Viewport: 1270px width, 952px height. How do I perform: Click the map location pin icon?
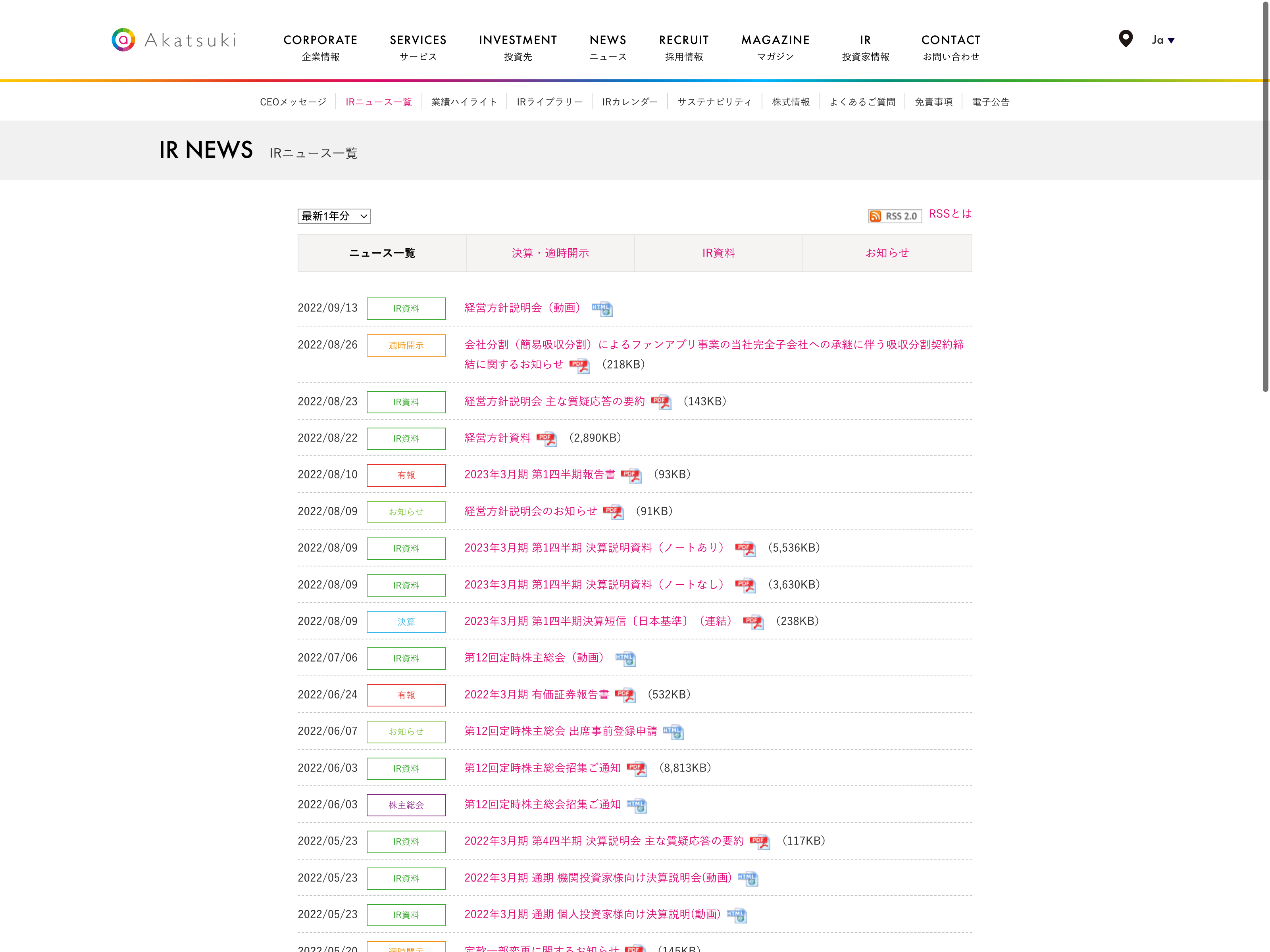[x=1125, y=38]
